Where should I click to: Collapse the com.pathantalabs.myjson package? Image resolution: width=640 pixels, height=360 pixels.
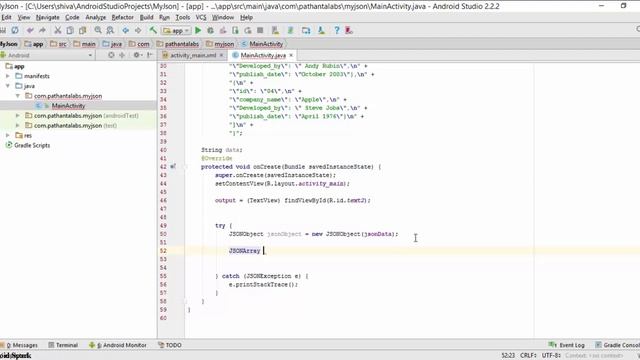[18, 96]
